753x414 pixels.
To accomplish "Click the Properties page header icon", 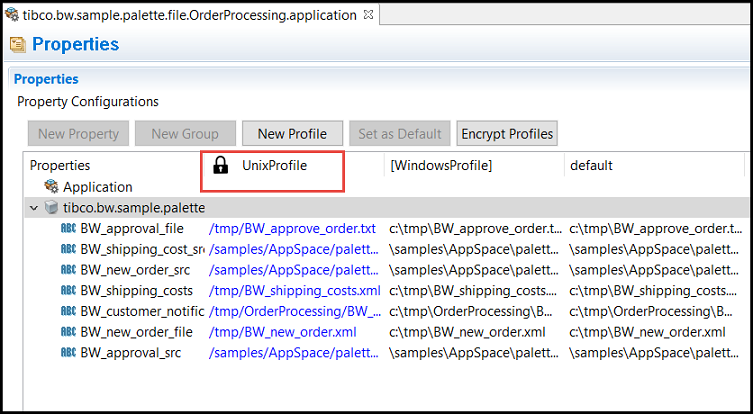I will [x=17, y=45].
